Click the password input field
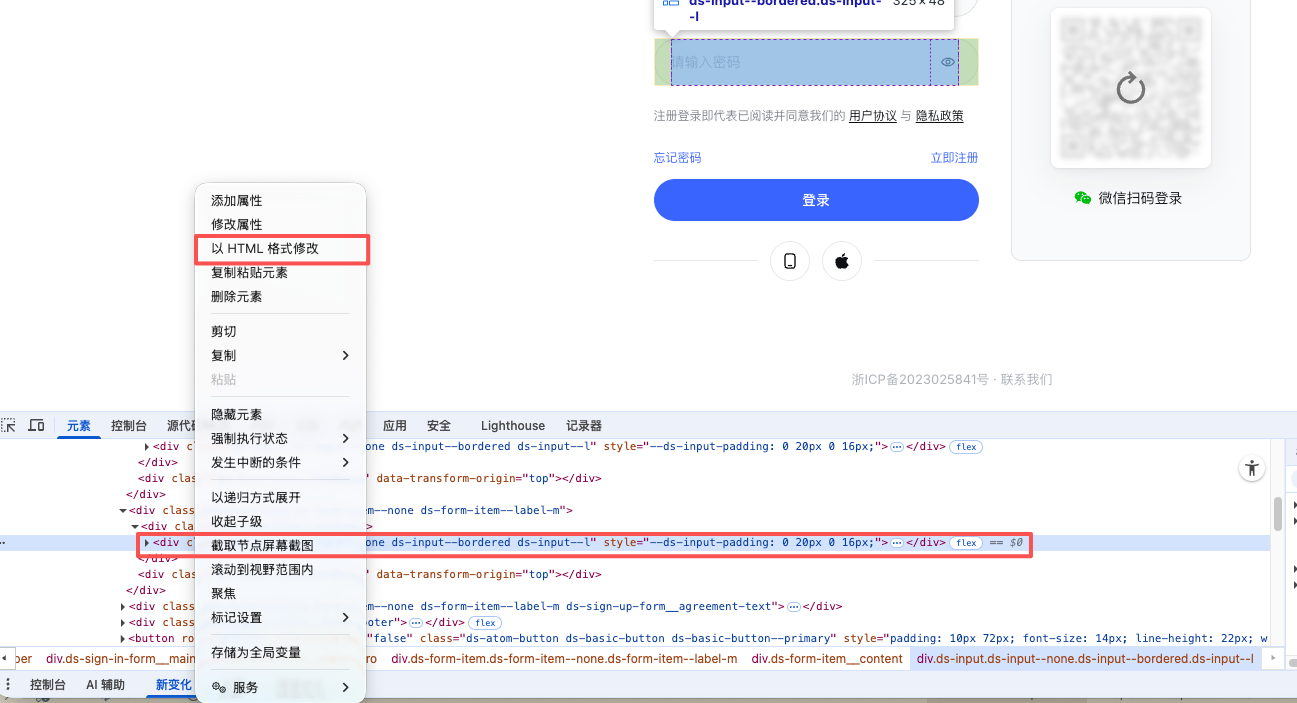This screenshot has height=703, width=1297. (800, 62)
